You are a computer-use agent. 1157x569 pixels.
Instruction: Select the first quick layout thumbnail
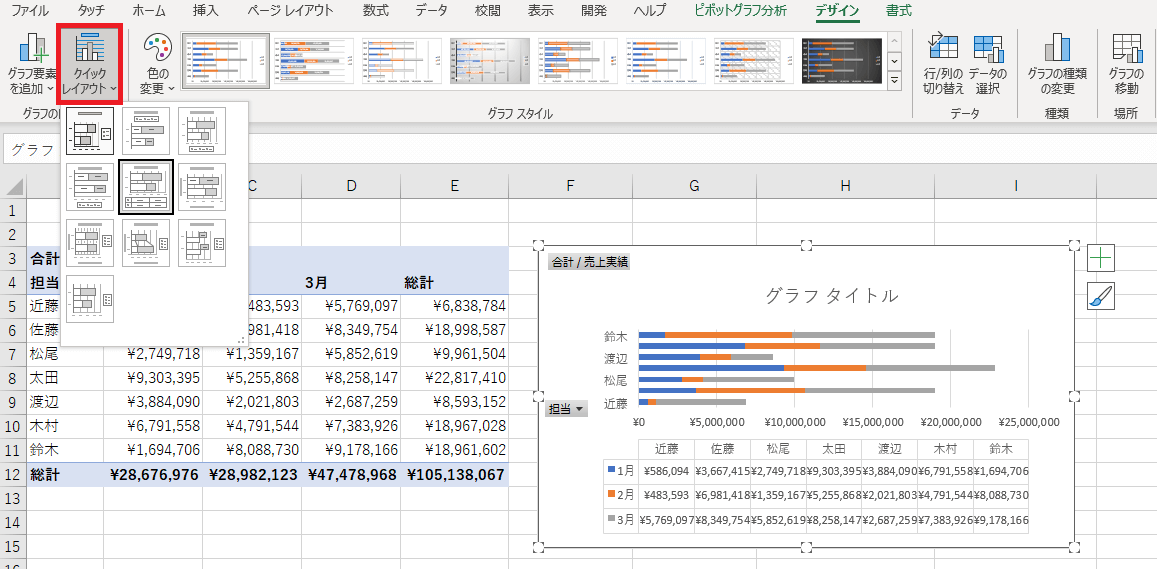point(90,131)
